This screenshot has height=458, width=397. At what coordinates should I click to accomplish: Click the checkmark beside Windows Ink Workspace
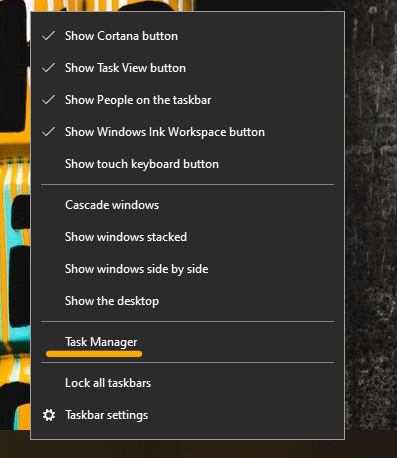pos(49,132)
